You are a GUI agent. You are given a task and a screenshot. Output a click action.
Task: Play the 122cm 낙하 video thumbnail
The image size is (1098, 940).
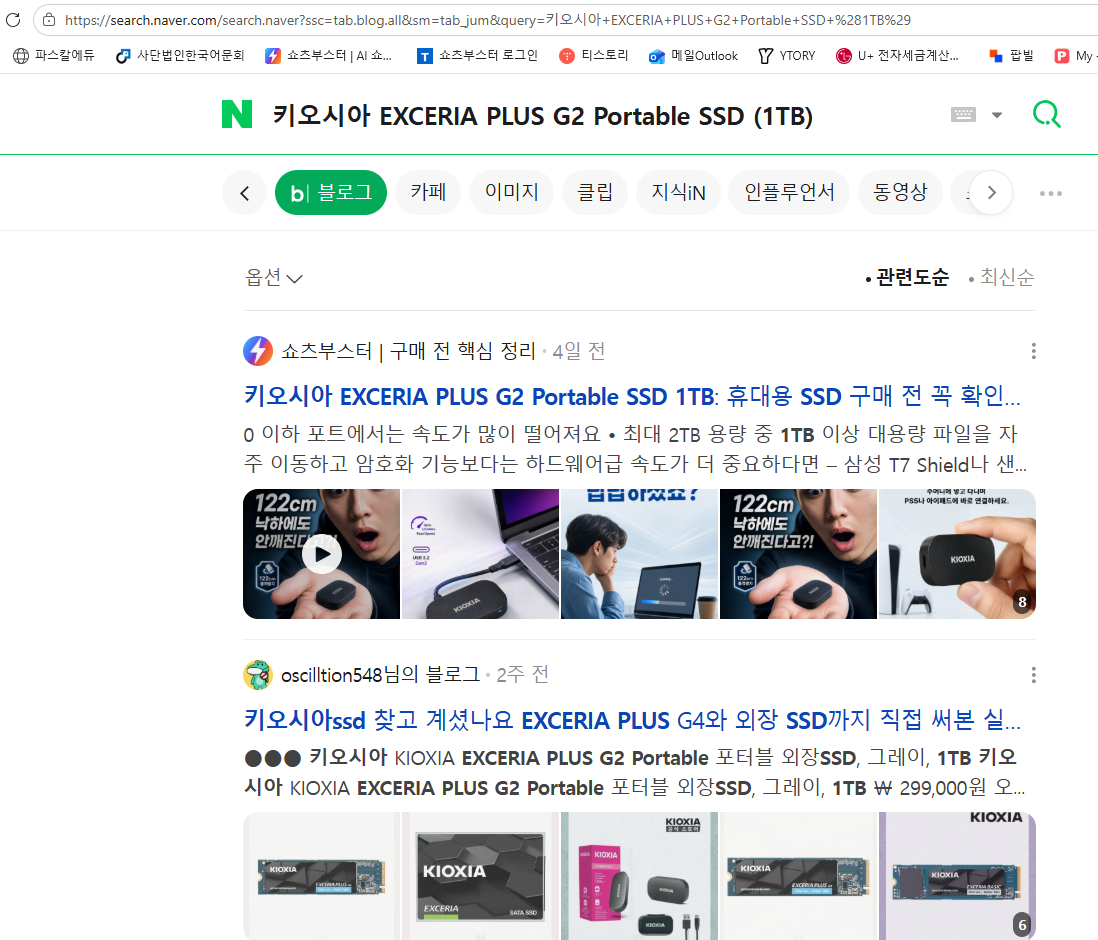[321, 554]
